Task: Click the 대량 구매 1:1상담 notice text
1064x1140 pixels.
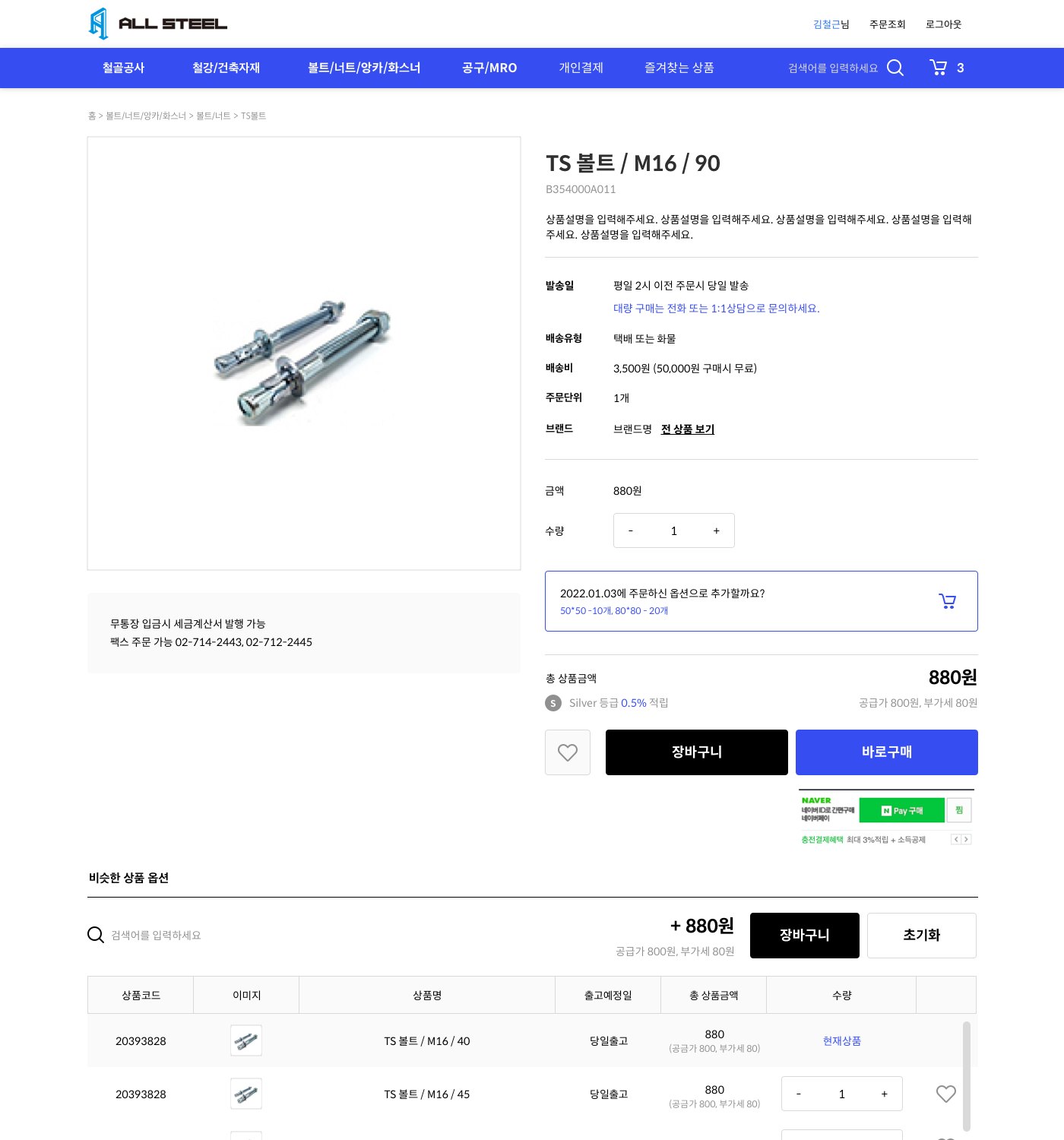Action: point(717,309)
